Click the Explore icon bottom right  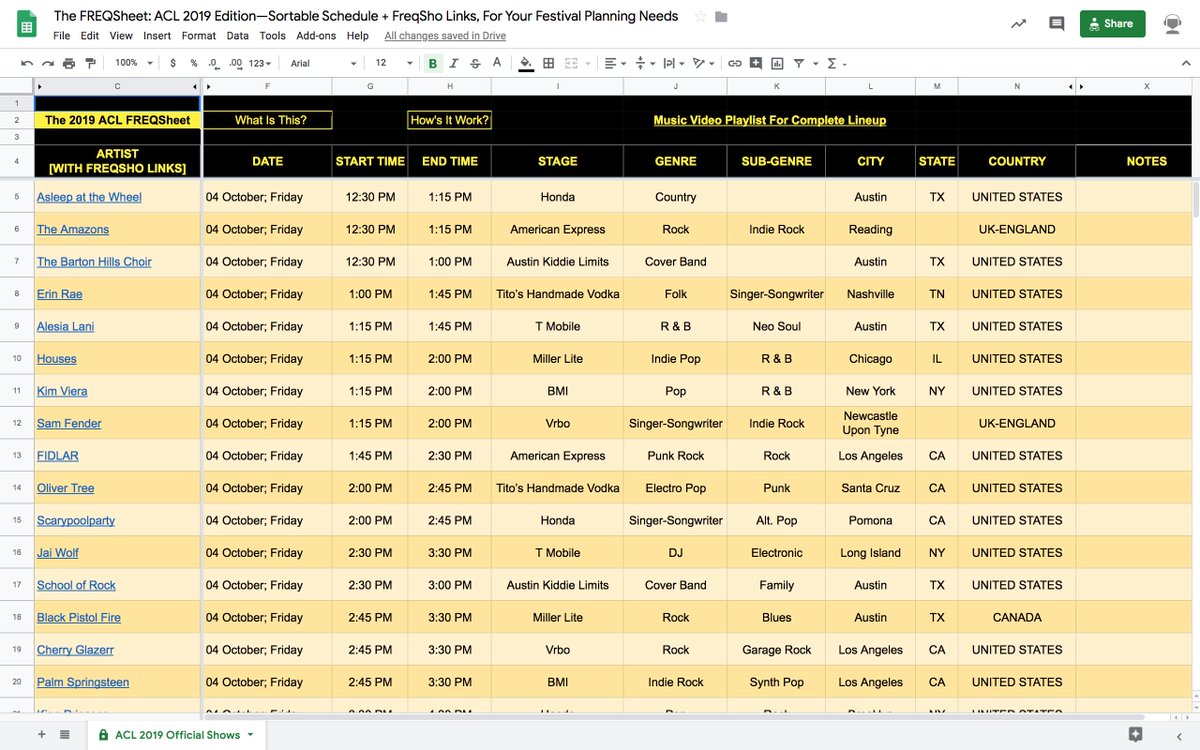click(1134, 734)
